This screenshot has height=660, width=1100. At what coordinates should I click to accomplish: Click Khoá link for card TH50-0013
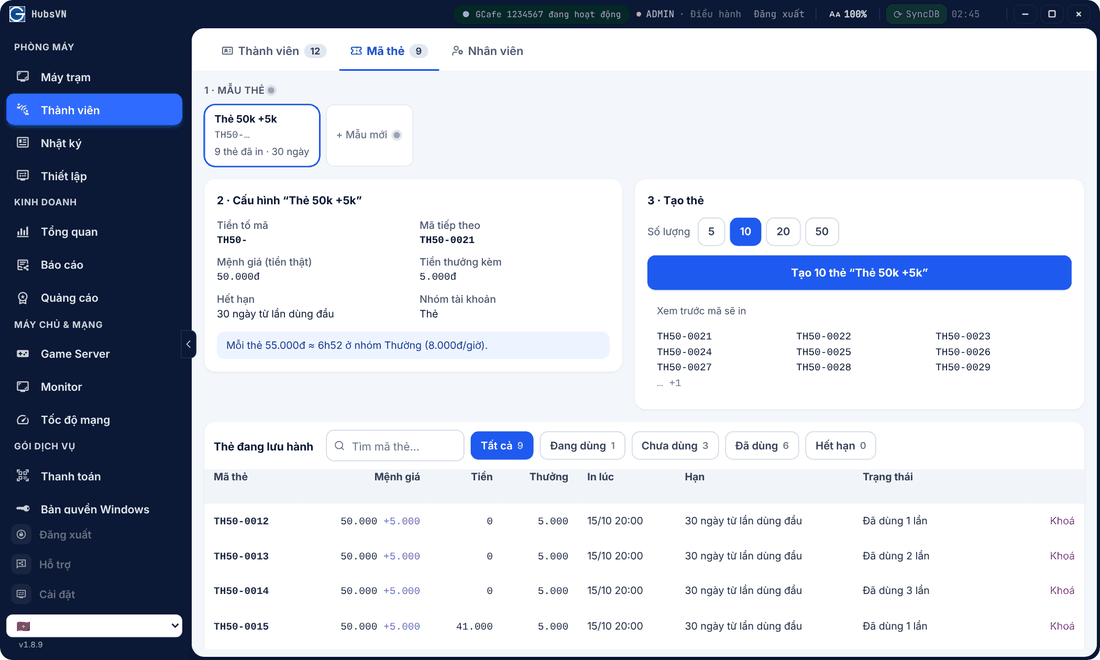[x=1061, y=555]
